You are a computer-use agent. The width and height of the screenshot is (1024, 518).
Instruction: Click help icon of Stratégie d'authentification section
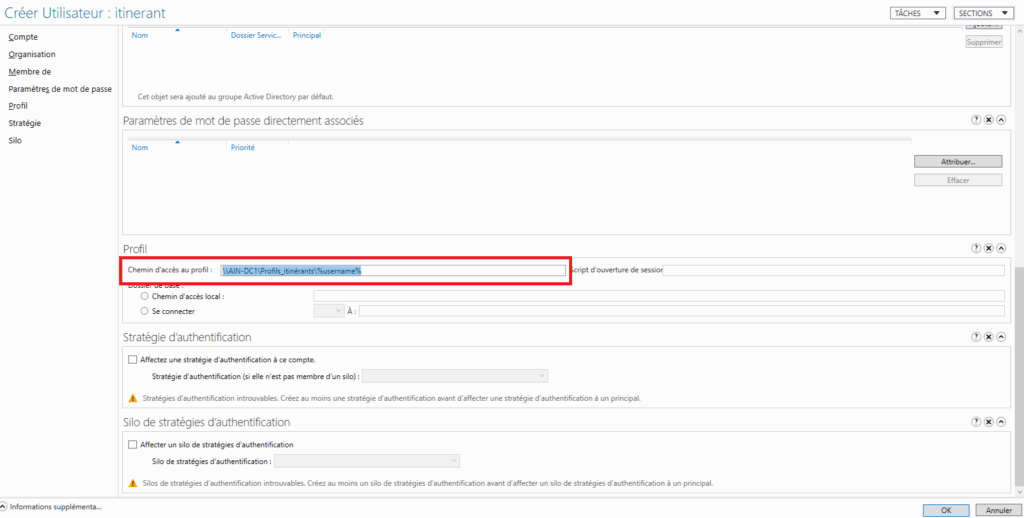(976, 338)
